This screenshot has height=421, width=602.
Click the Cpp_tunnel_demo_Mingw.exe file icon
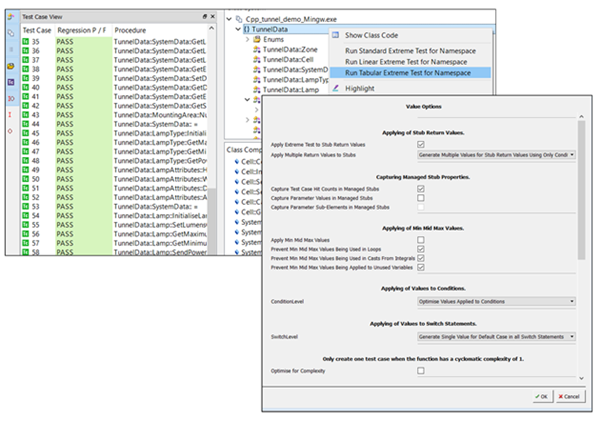click(239, 19)
